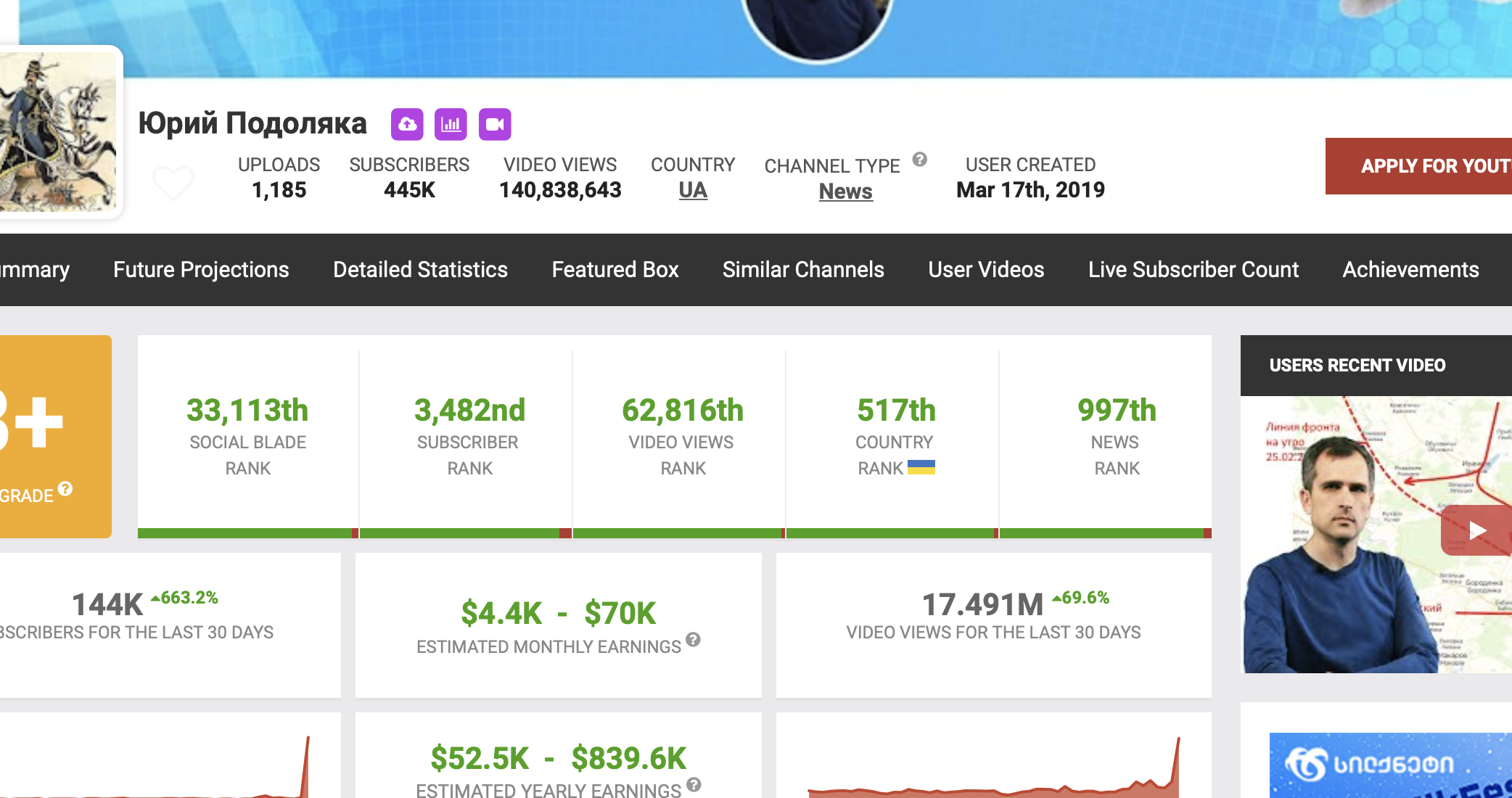Click the News channel type link

845,192
